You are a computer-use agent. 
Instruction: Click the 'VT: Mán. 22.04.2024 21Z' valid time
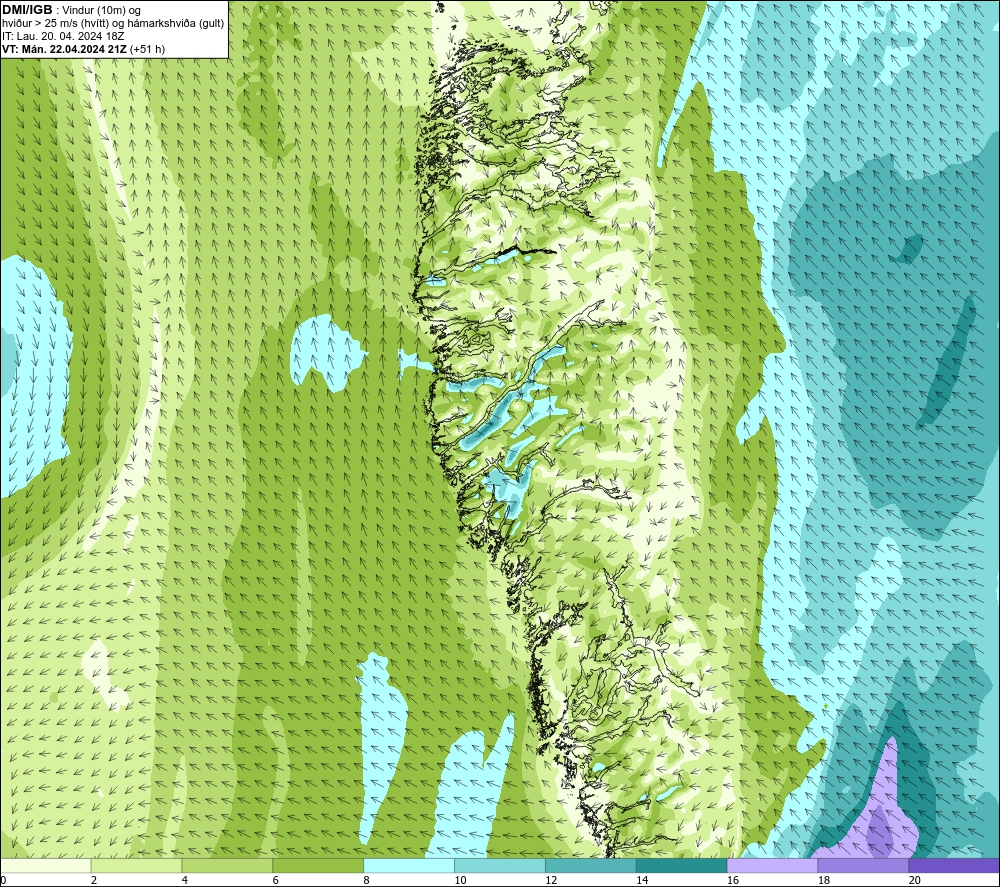64,49
